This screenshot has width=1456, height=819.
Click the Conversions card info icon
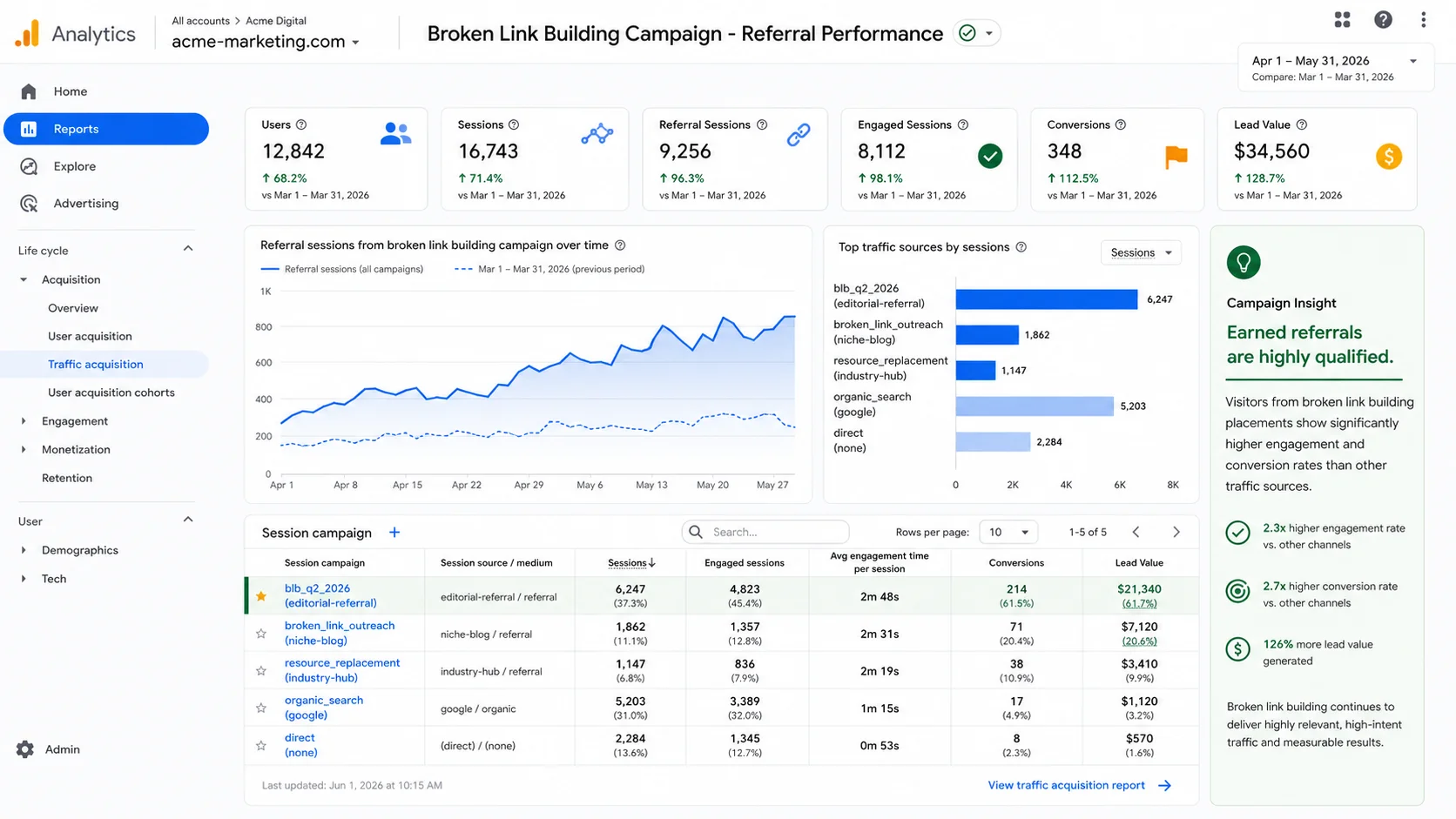click(x=1121, y=124)
